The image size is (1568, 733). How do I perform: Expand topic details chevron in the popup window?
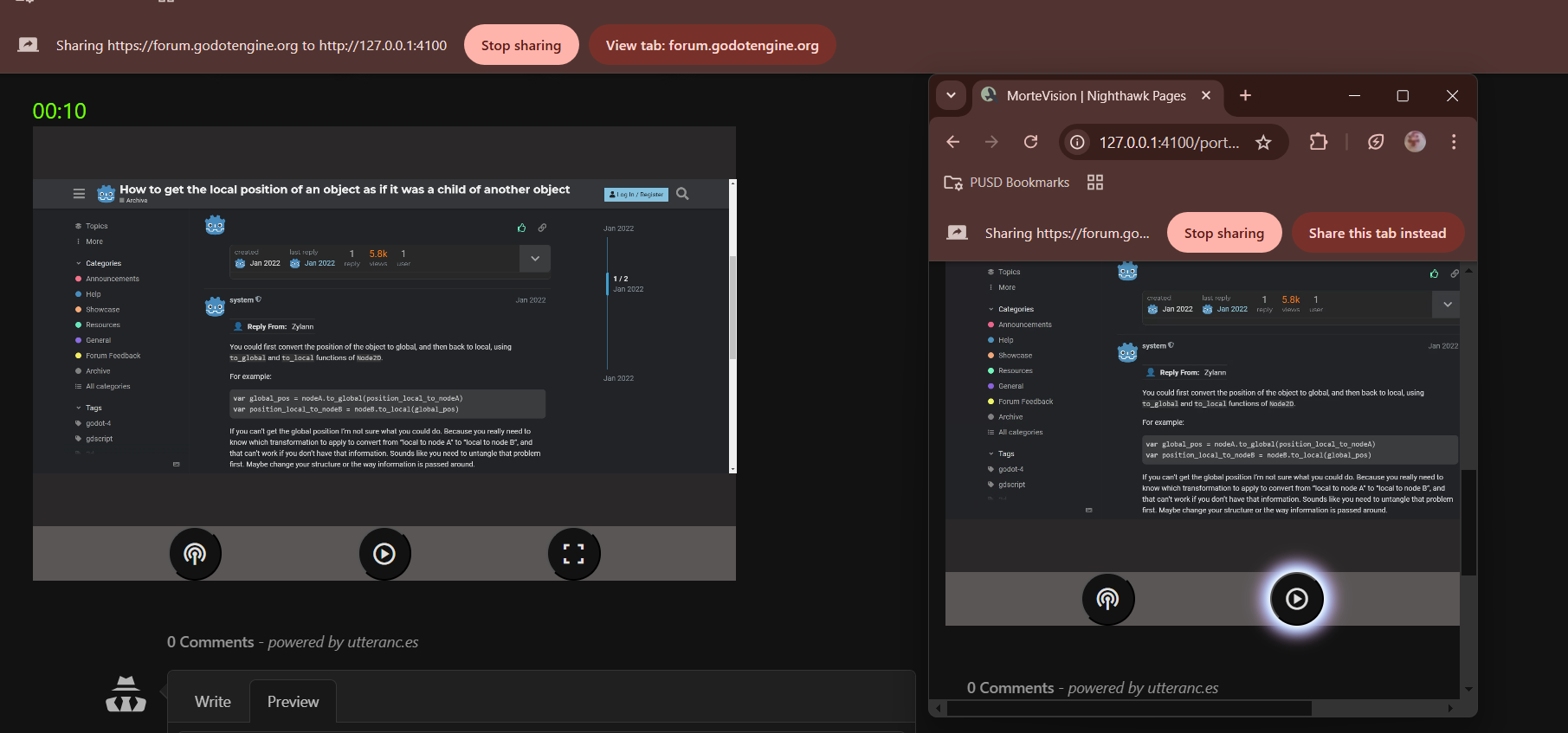pos(1448,304)
